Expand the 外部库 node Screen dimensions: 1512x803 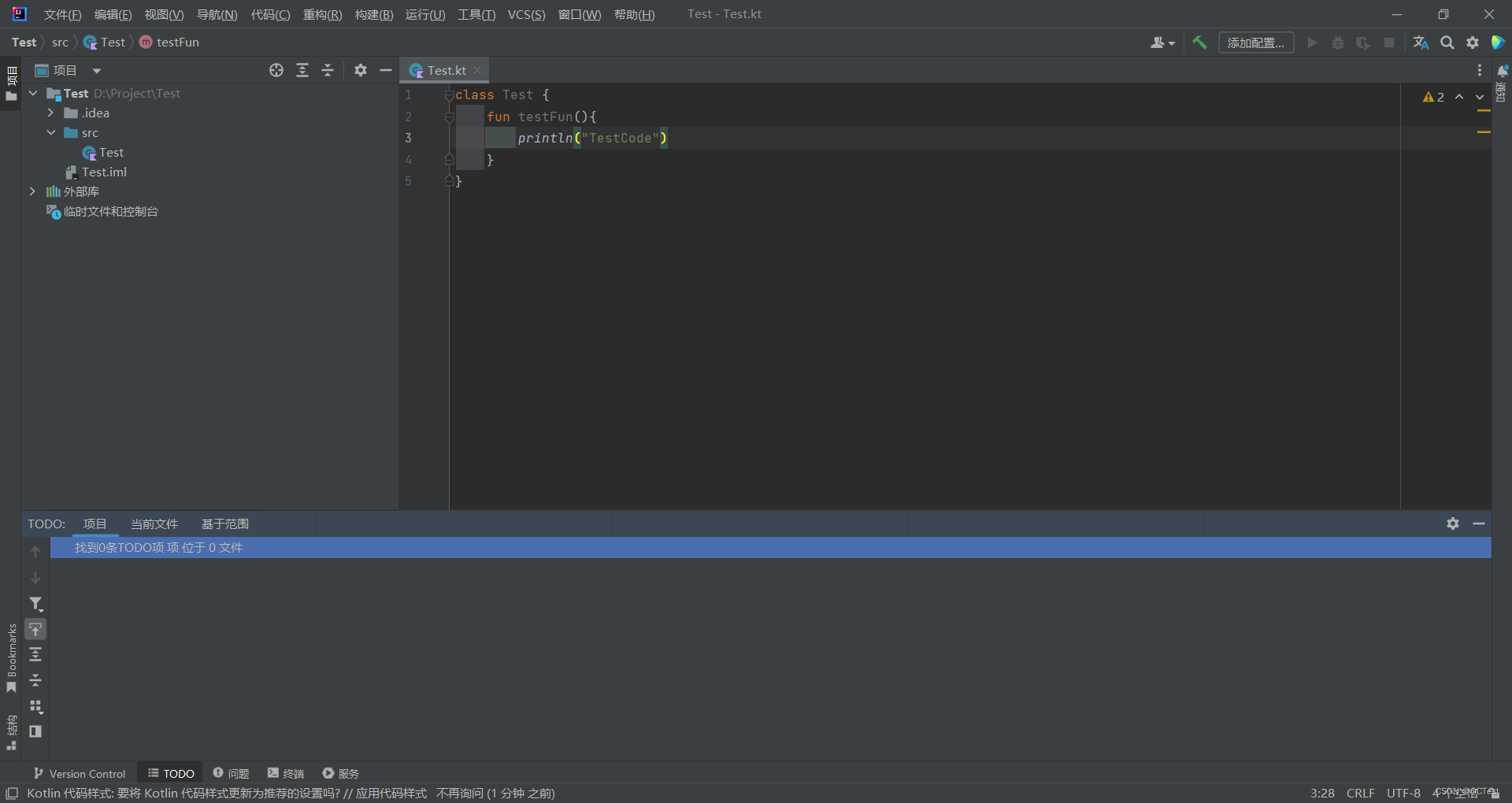point(33,191)
